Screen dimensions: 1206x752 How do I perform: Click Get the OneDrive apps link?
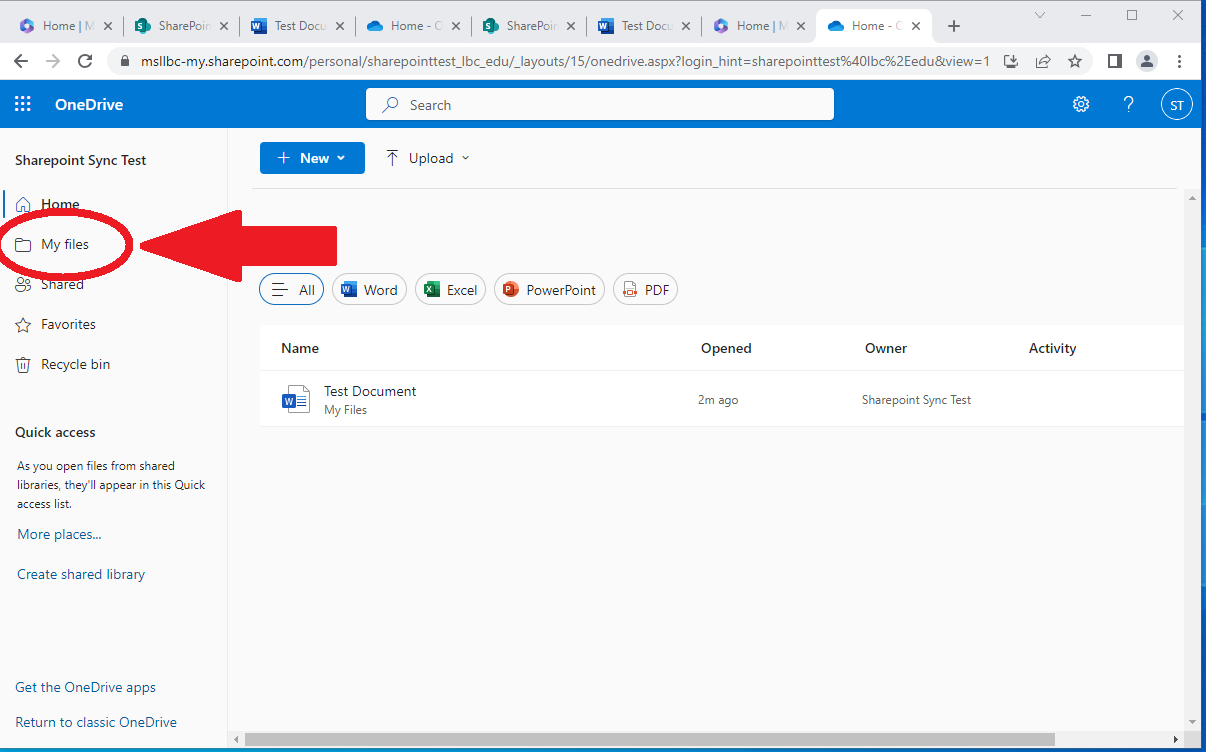coord(85,687)
